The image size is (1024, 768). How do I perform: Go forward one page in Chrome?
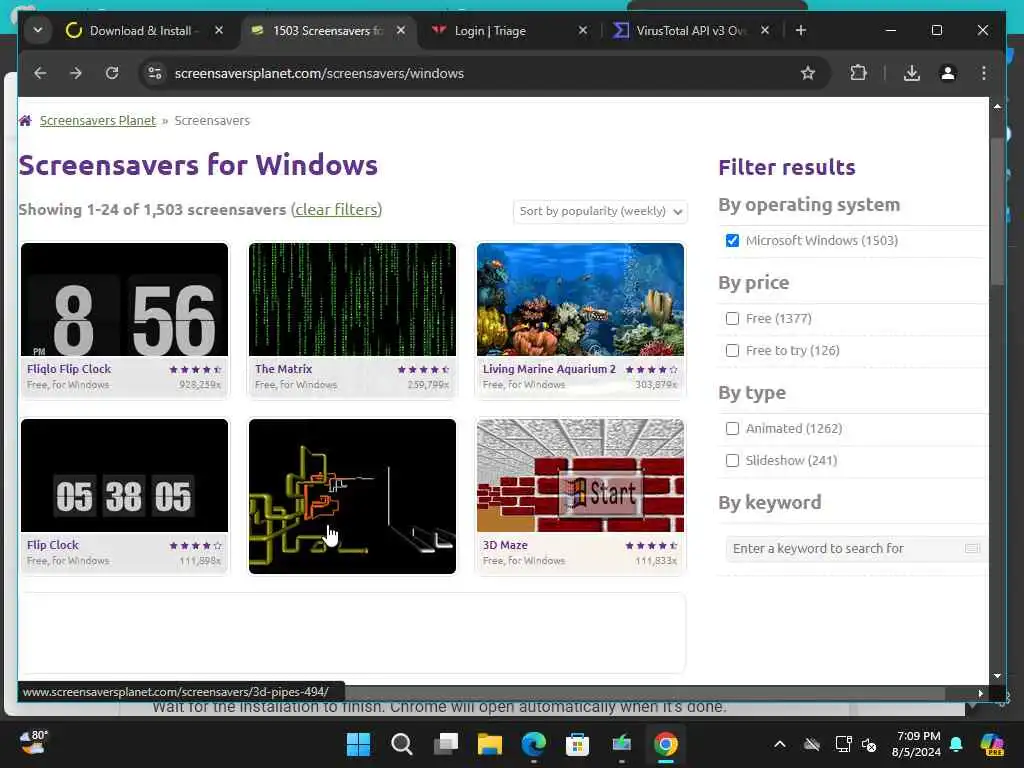coord(76,73)
